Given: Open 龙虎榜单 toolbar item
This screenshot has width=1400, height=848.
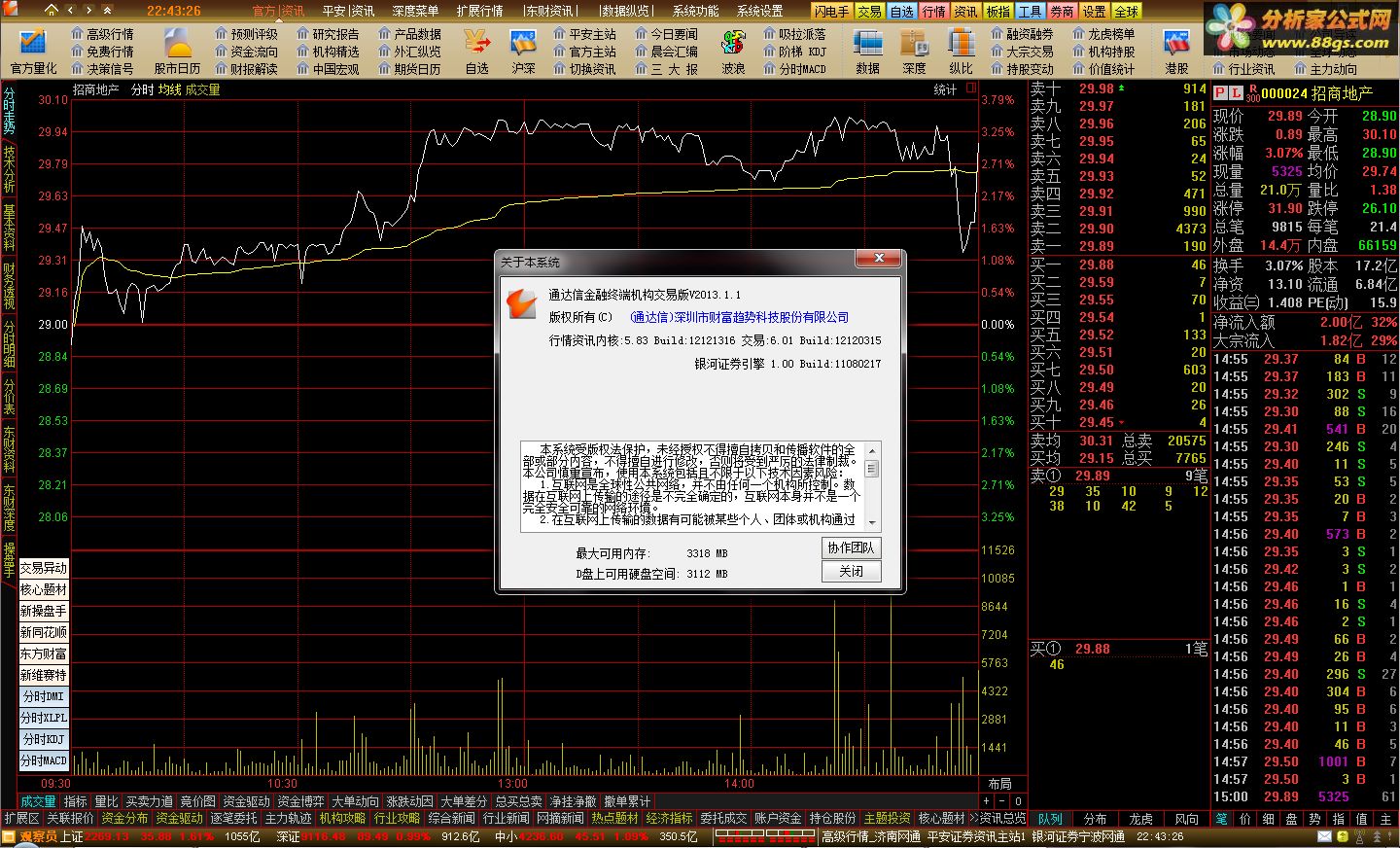Looking at the screenshot, I should [x=1104, y=34].
